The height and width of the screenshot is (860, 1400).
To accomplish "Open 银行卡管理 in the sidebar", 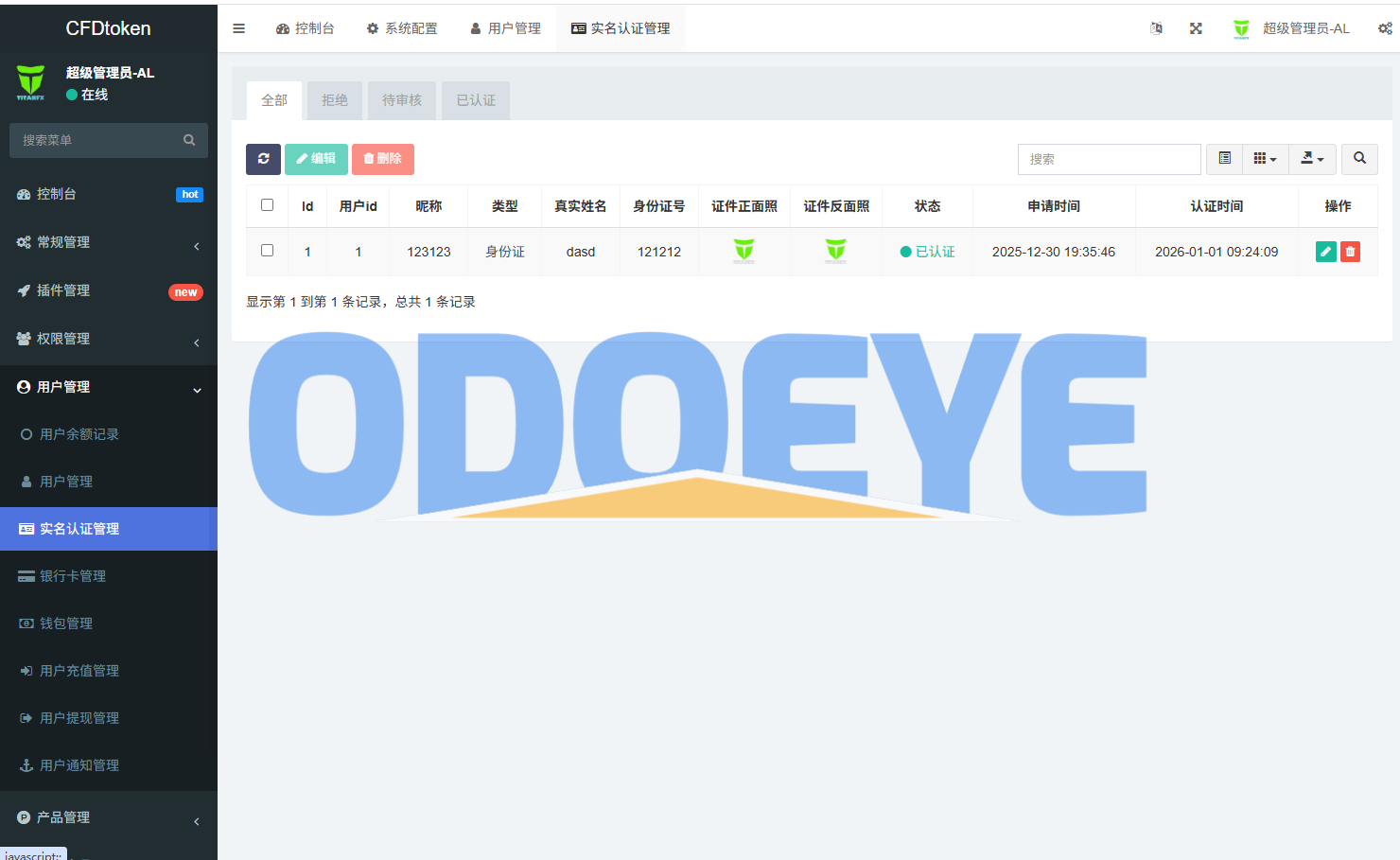I will click(x=73, y=576).
